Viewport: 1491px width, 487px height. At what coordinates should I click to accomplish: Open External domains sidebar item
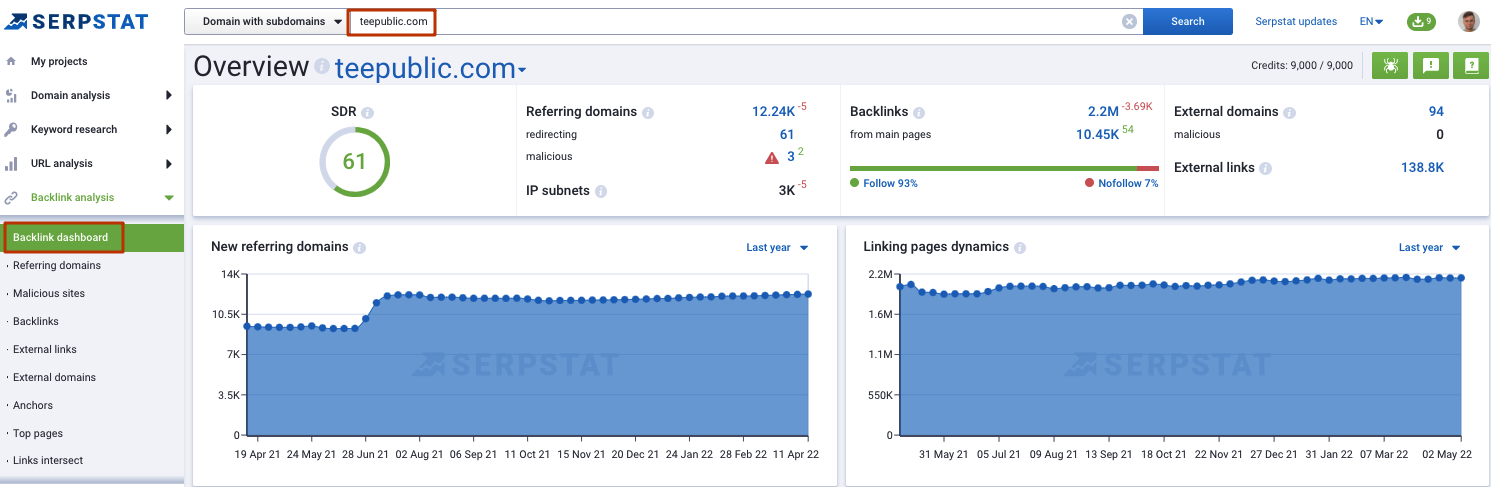click(54, 378)
